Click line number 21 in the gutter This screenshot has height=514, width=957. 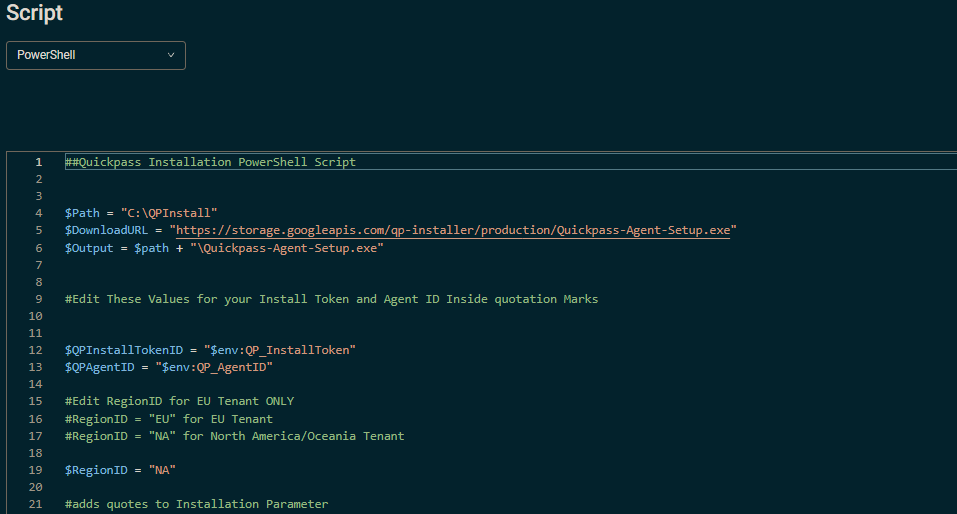(x=35, y=504)
